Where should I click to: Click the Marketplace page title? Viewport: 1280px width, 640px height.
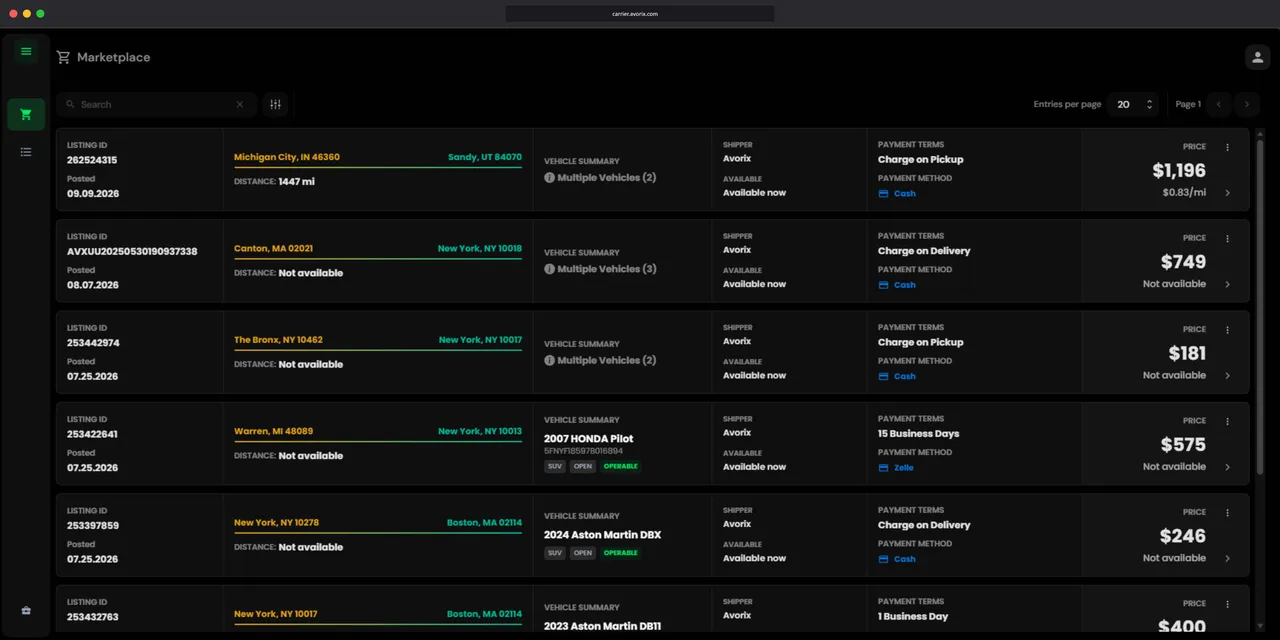click(x=114, y=57)
